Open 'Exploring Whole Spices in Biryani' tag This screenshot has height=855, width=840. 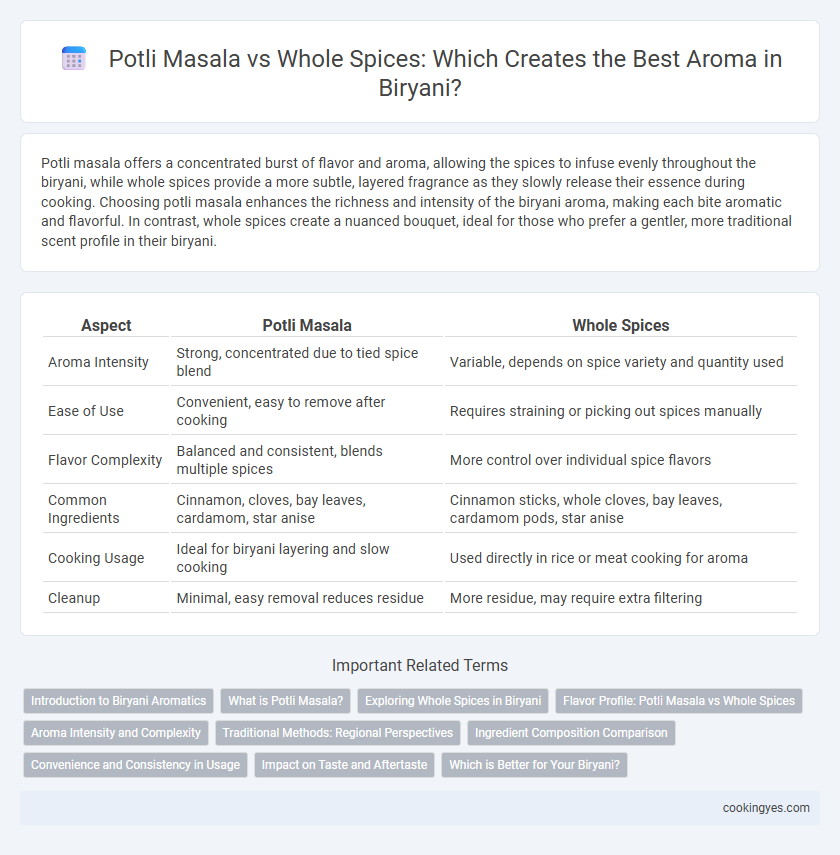453,701
